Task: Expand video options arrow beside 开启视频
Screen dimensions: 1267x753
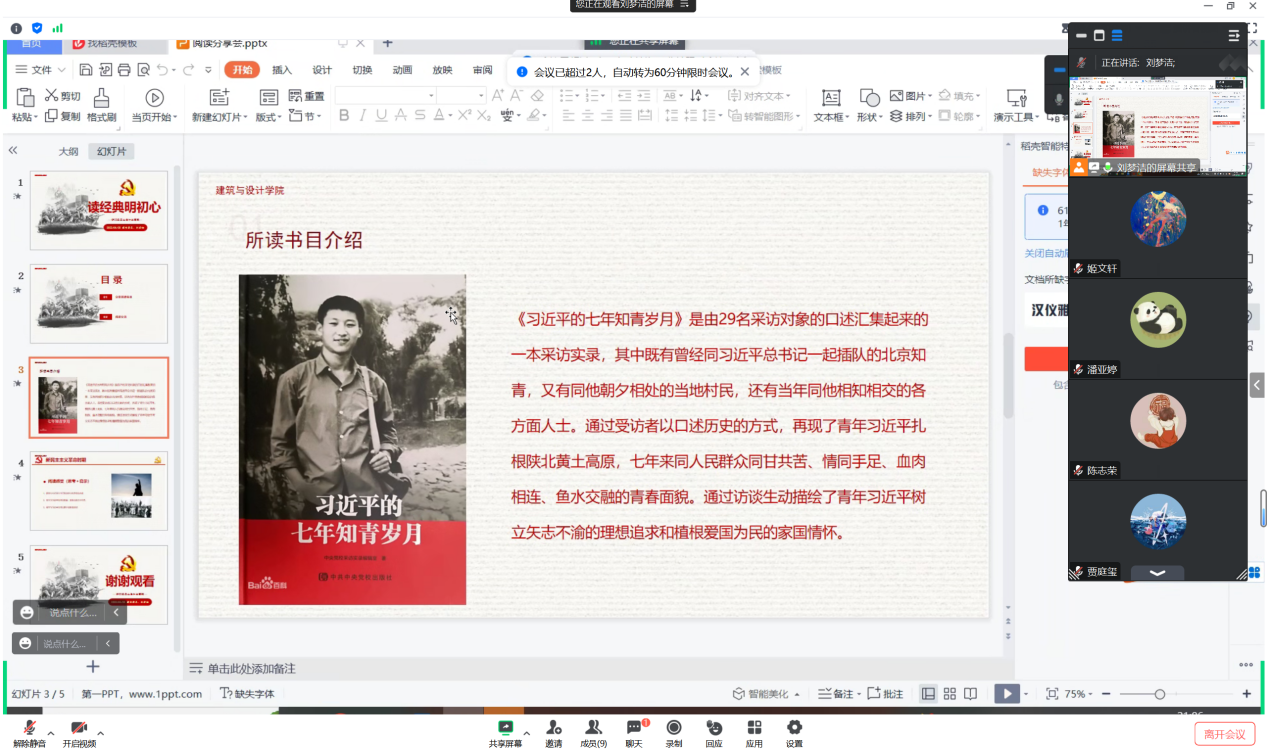Action: (100, 733)
